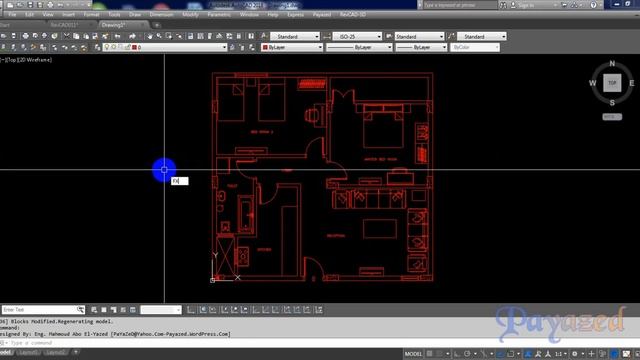Open the ByLayer linetype dropdown

tap(360, 47)
